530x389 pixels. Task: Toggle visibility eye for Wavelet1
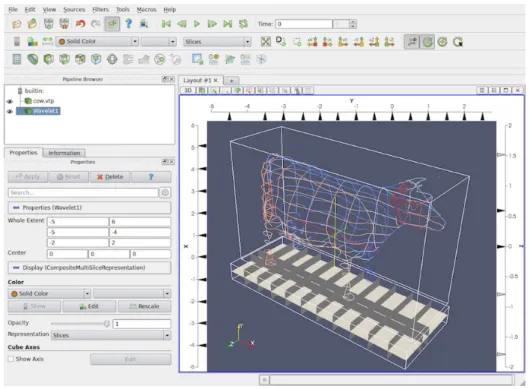point(9,111)
